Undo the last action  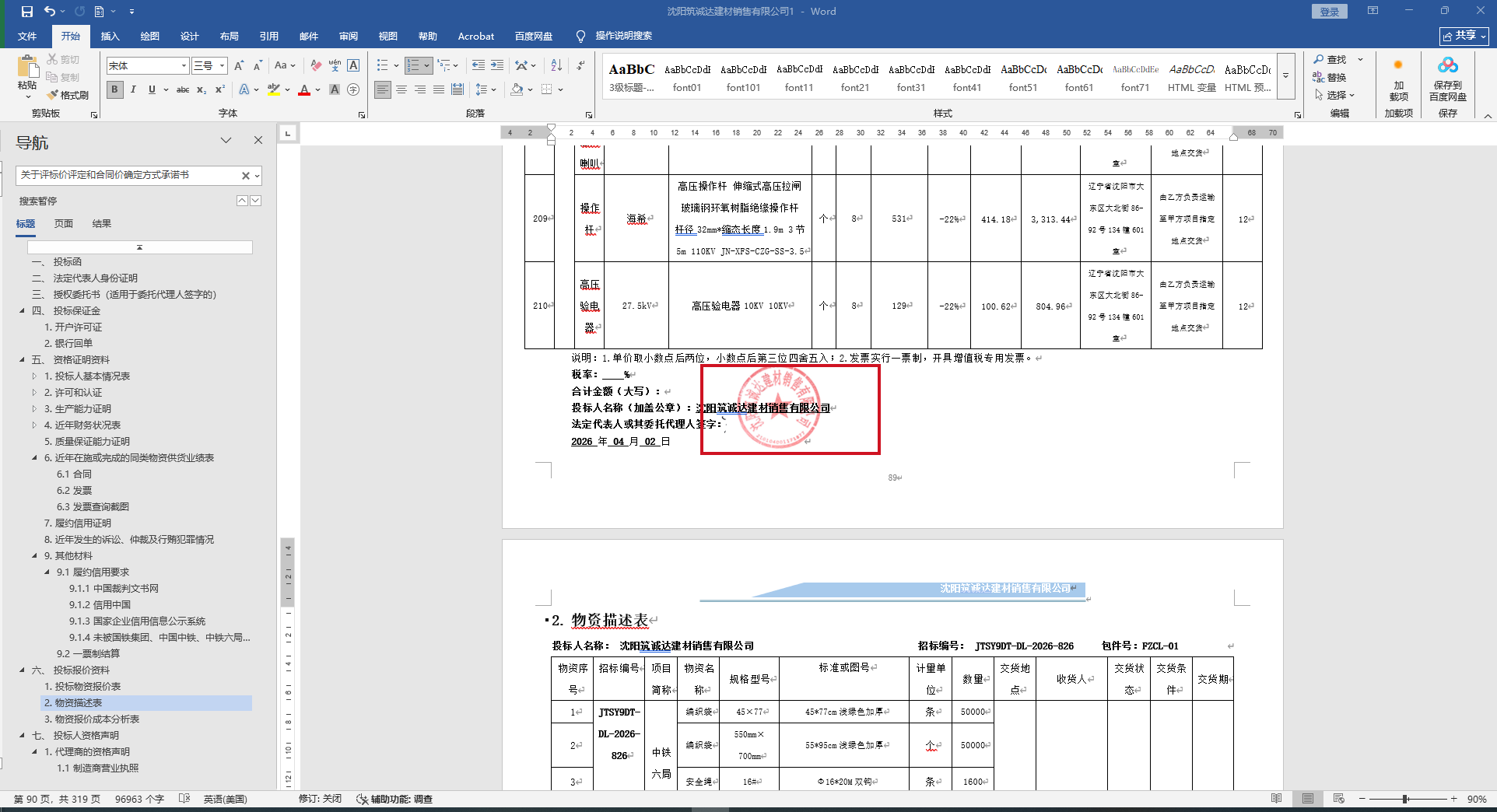point(50,12)
